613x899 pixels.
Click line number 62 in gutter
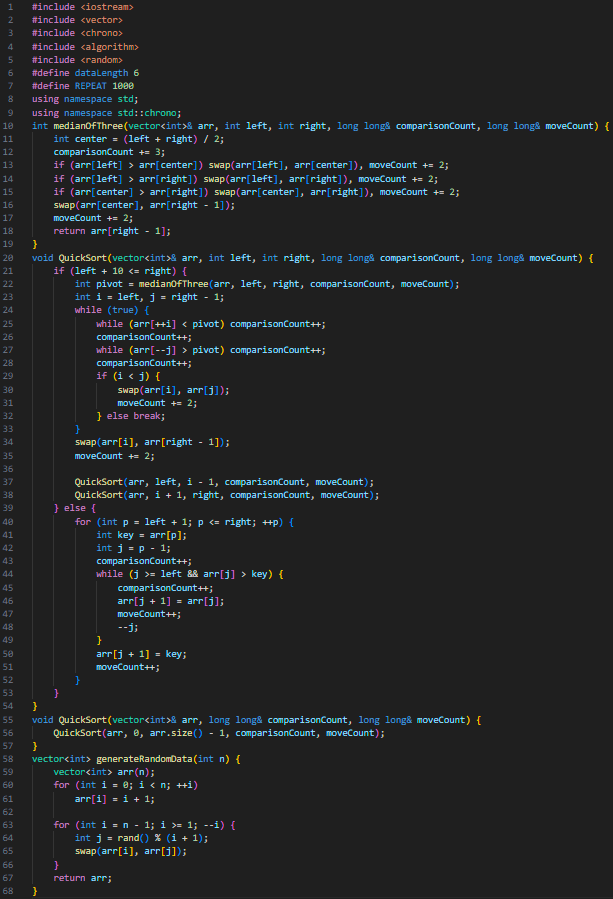pyautogui.click(x=8, y=812)
